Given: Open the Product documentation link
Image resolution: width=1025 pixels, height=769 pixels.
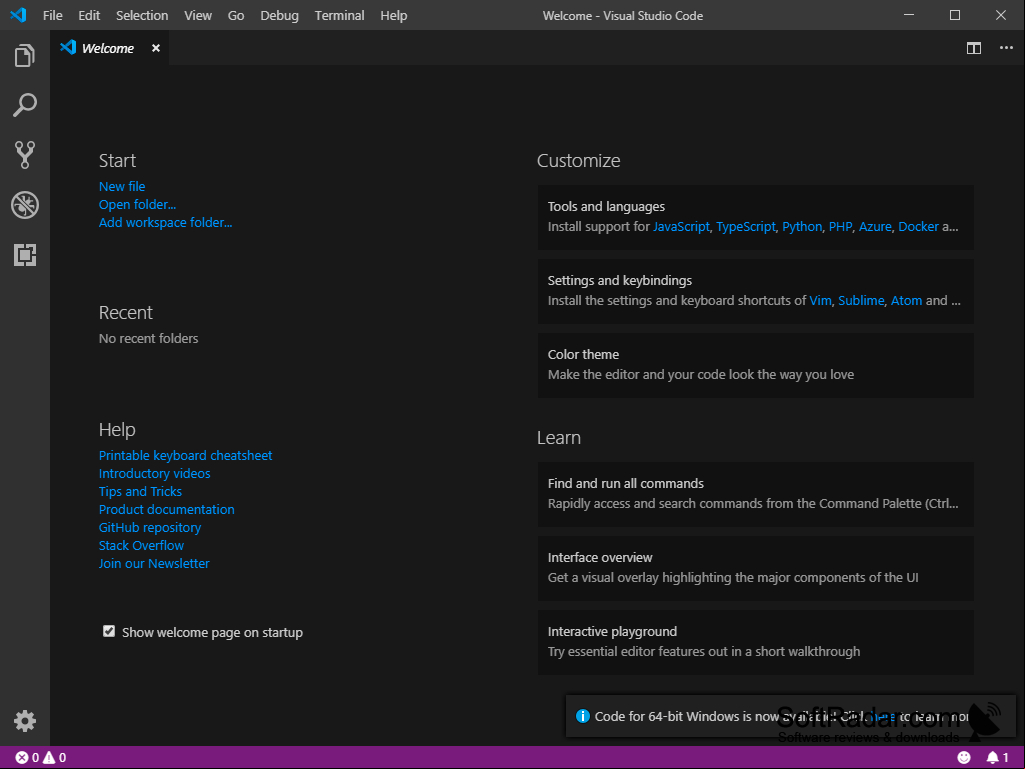Looking at the screenshot, I should pyautogui.click(x=167, y=509).
